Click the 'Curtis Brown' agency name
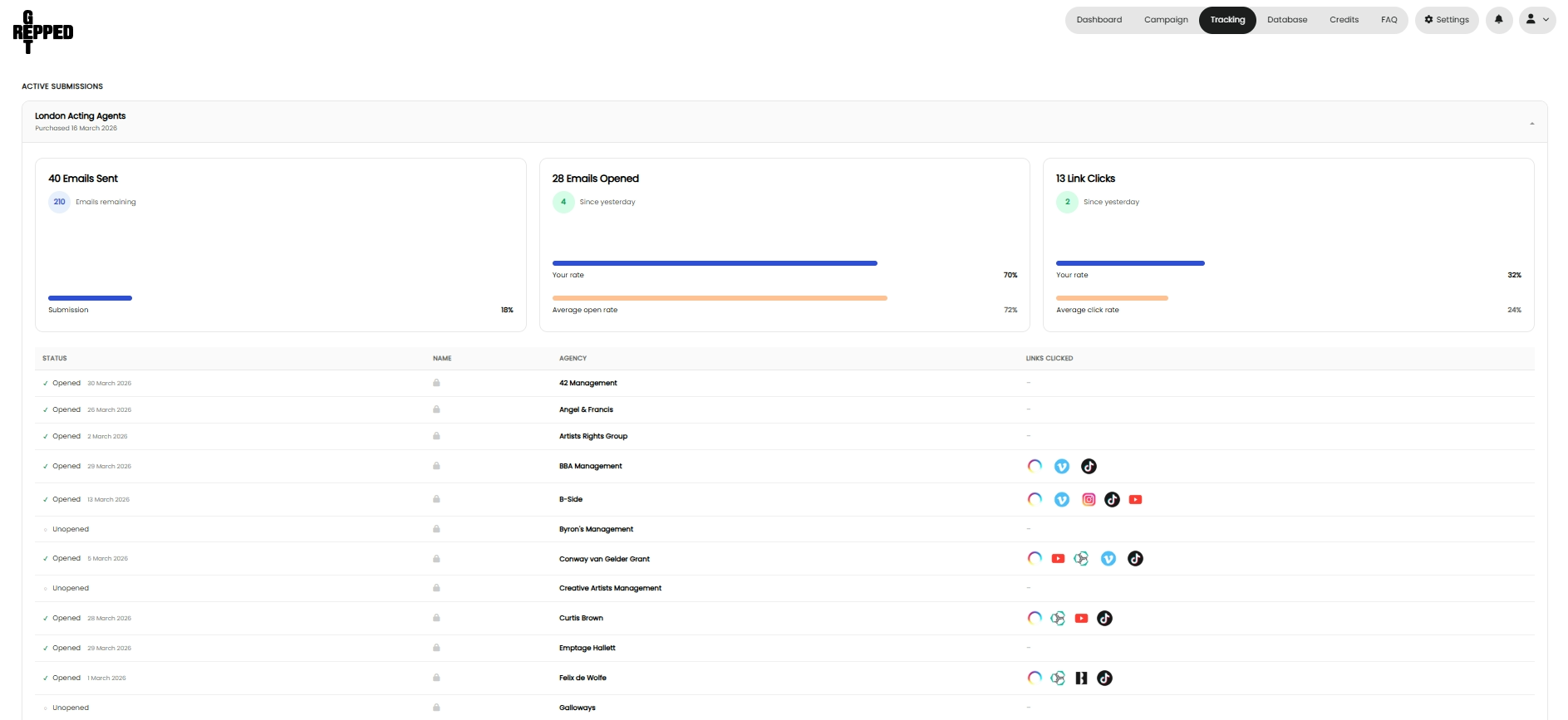The width and height of the screenshot is (1568, 720). (581, 618)
